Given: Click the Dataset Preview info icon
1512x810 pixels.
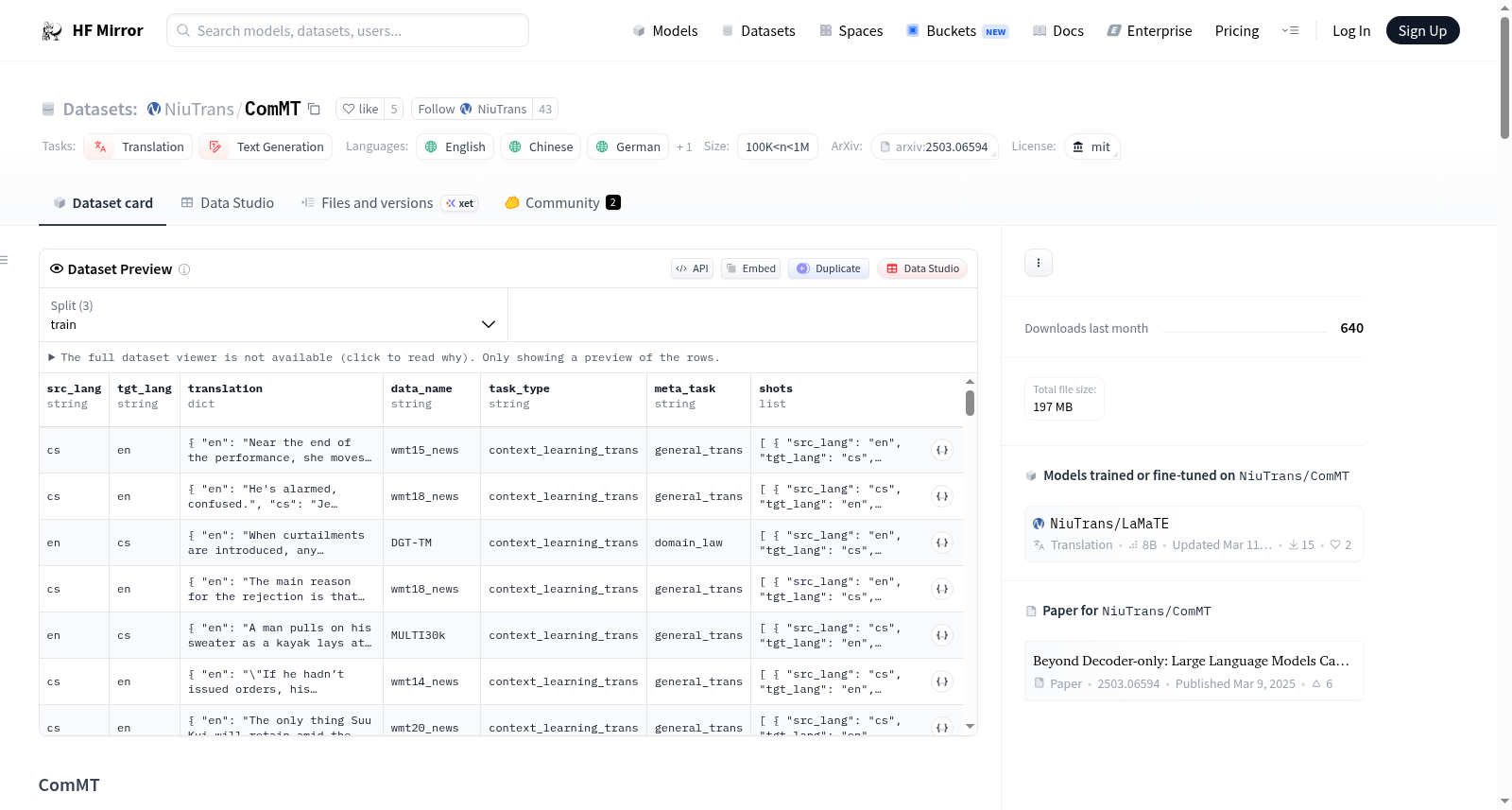Looking at the screenshot, I should (184, 269).
